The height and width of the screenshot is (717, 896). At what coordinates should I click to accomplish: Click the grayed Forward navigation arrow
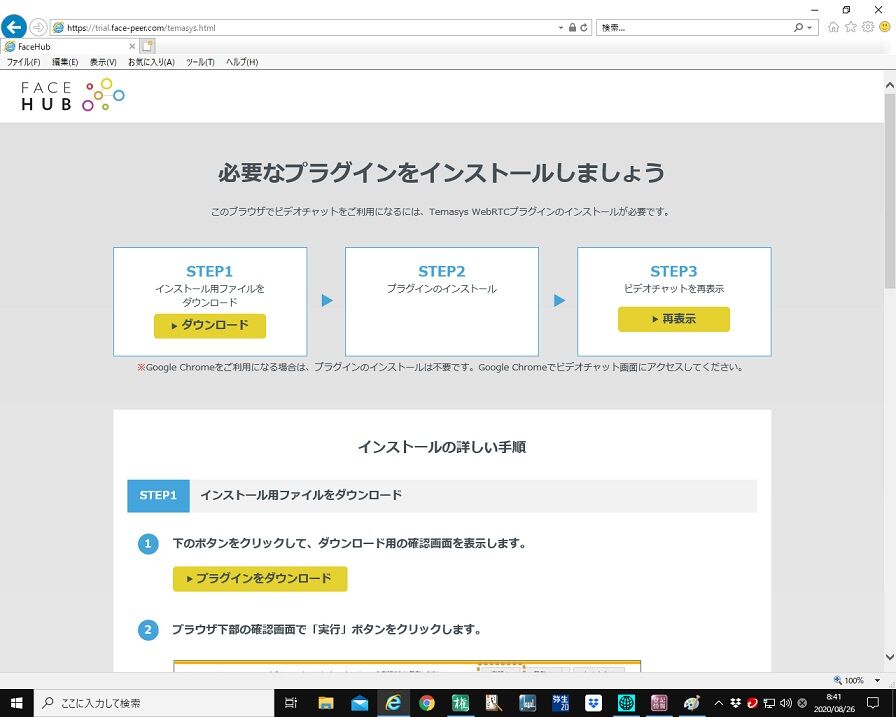[38, 27]
